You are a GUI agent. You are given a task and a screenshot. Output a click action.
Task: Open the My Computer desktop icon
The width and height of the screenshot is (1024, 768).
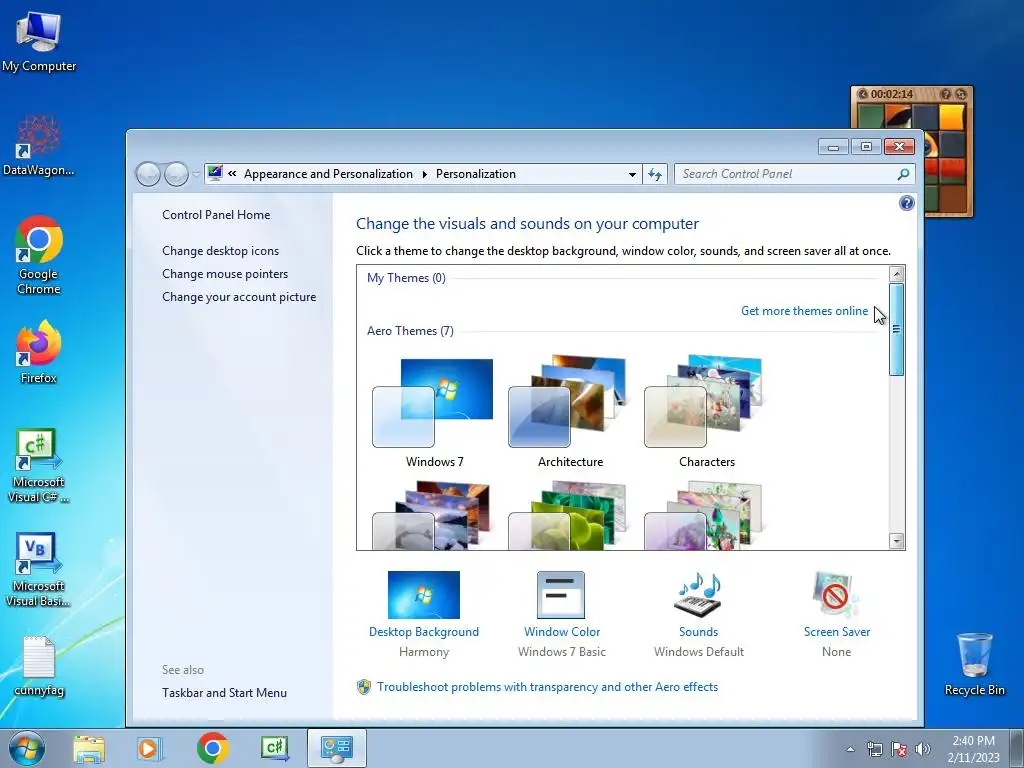tap(39, 42)
